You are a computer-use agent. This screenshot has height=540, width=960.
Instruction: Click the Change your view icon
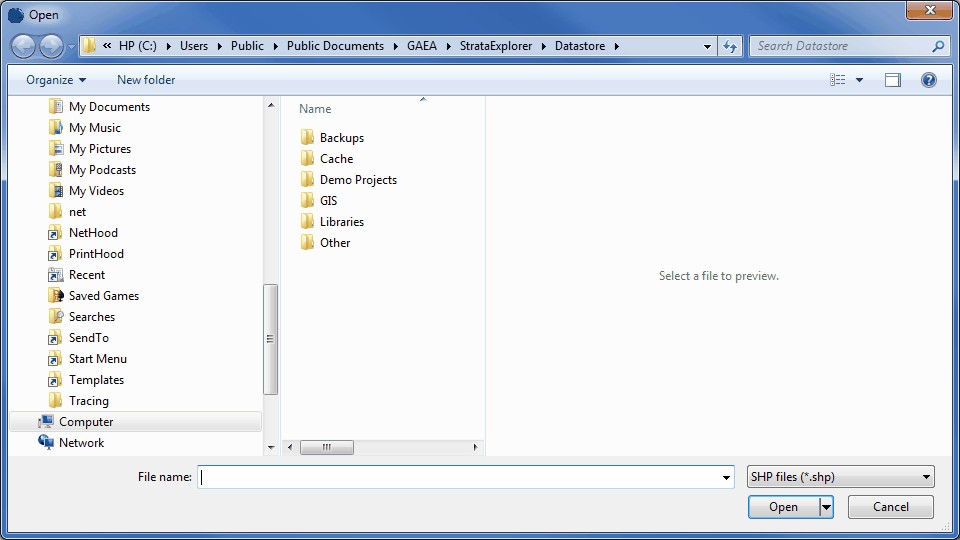[x=838, y=80]
